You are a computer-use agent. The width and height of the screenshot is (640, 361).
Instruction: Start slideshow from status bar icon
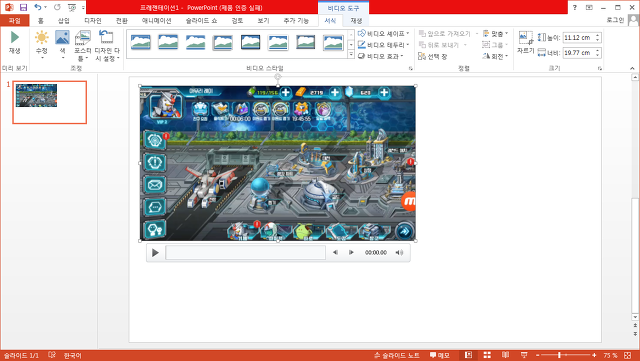coord(524,355)
